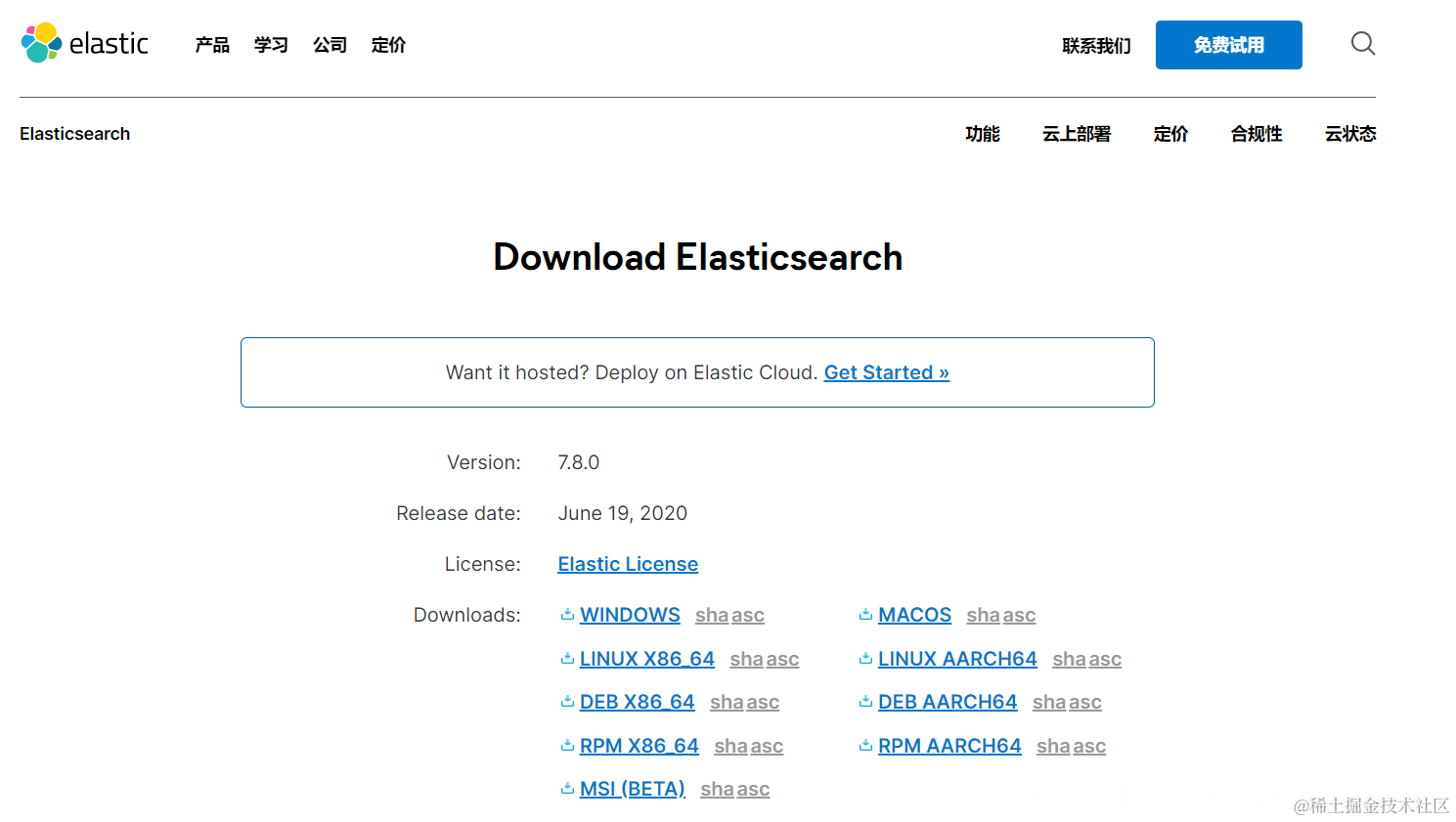Open the sha link for DEB X86_64
This screenshot has height=822, width=1456.
pyautogui.click(x=727, y=702)
